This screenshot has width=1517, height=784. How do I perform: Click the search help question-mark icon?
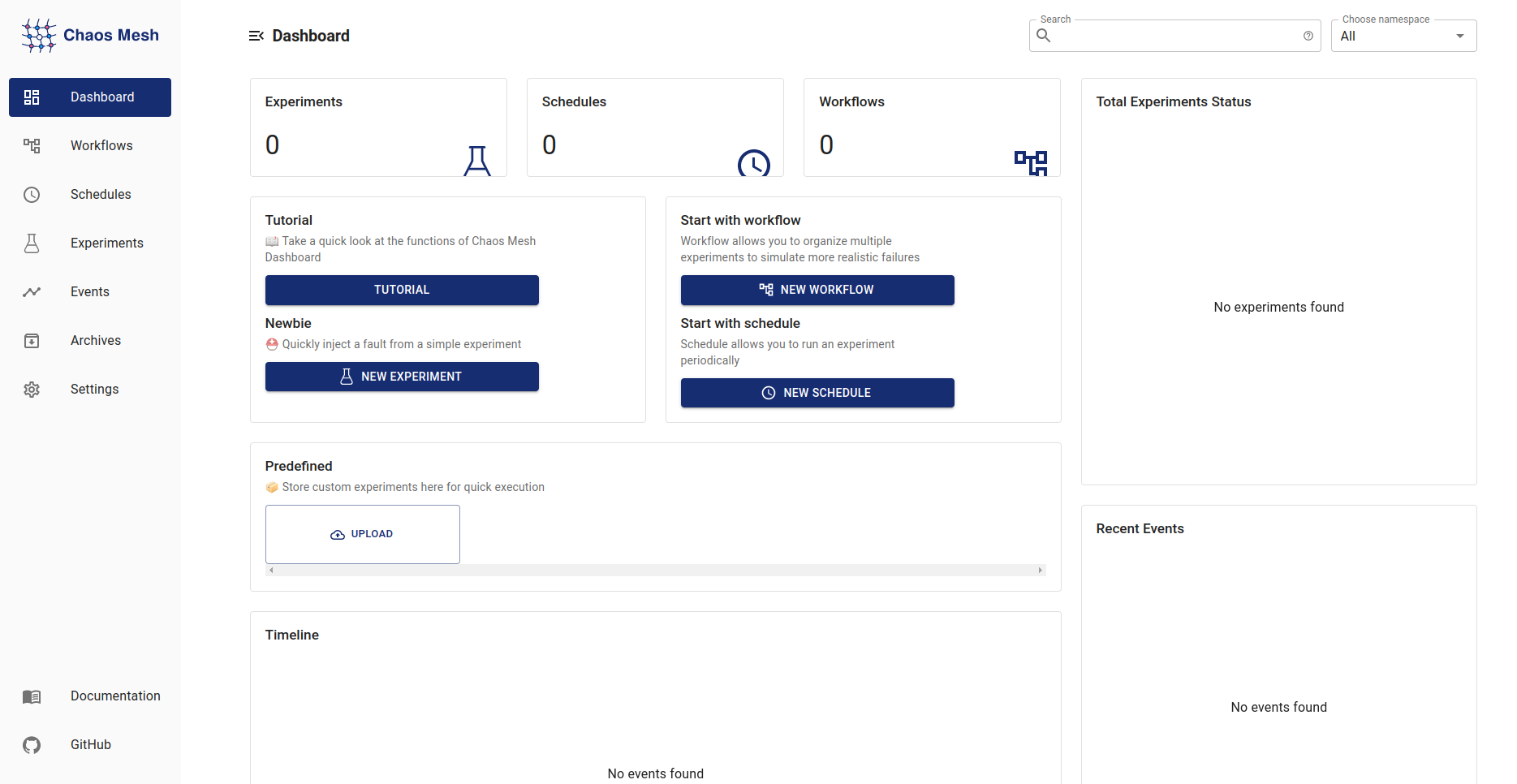tap(1308, 36)
